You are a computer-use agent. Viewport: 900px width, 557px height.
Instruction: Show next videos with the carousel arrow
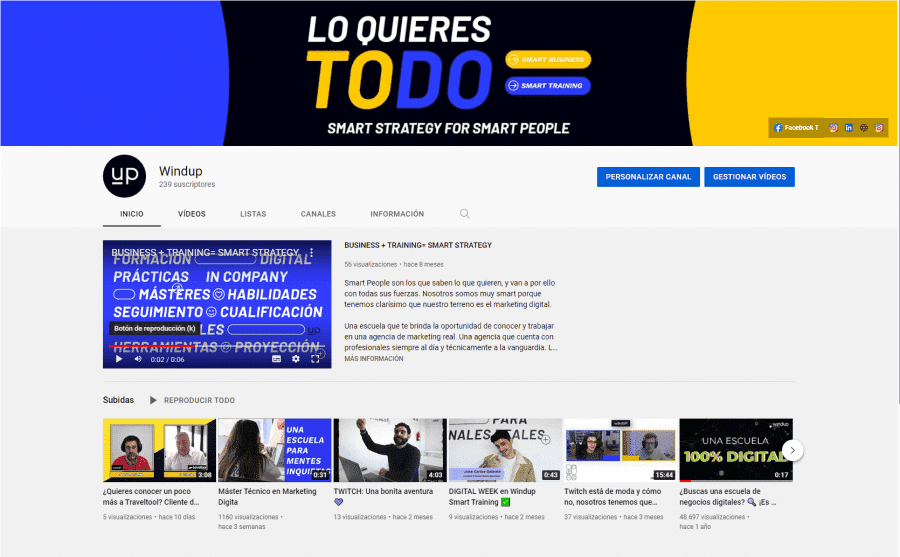coord(793,450)
